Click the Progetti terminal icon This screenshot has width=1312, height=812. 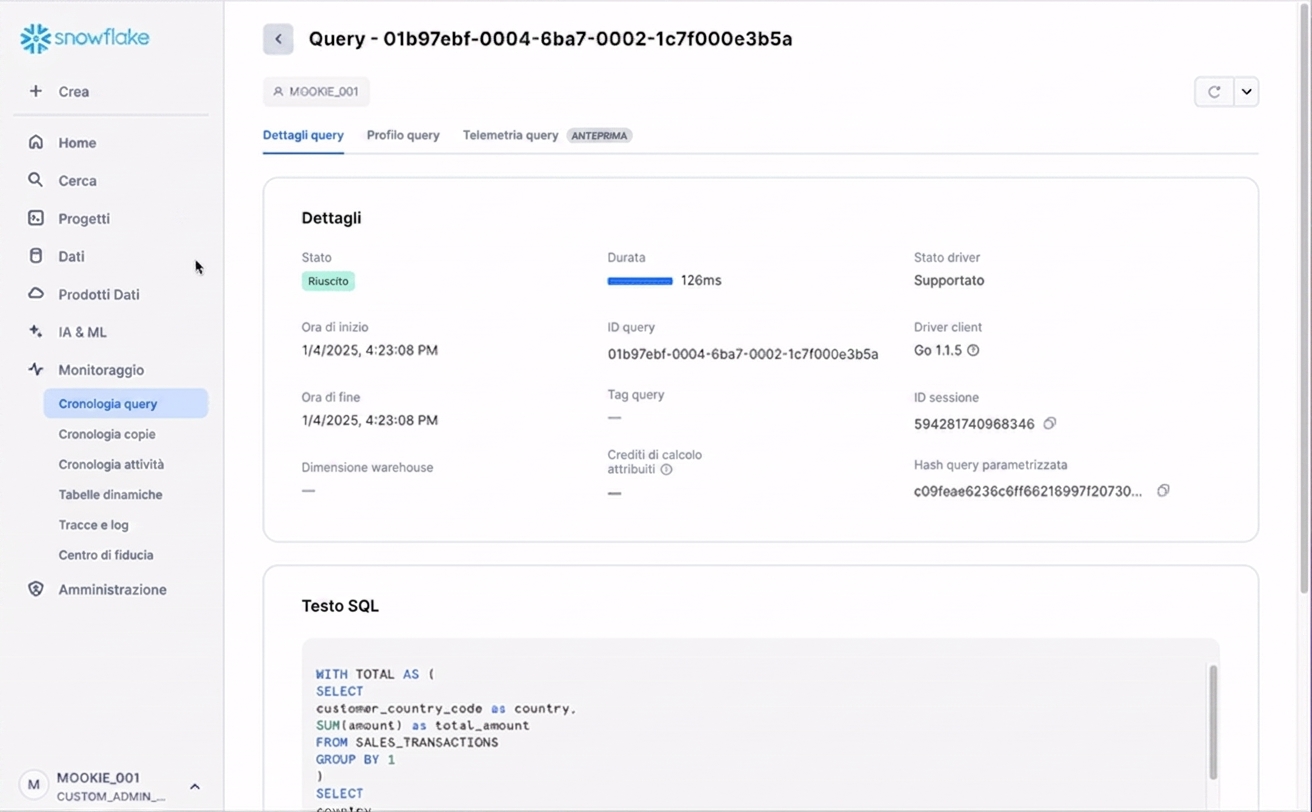tap(36, 218)
